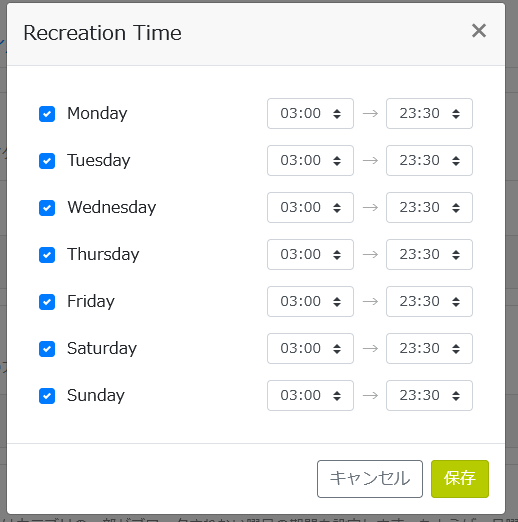Uncheck the Sunday checkbox
Image resolution: width=518 pixels, height=522 pixels.
pos(47,396)
